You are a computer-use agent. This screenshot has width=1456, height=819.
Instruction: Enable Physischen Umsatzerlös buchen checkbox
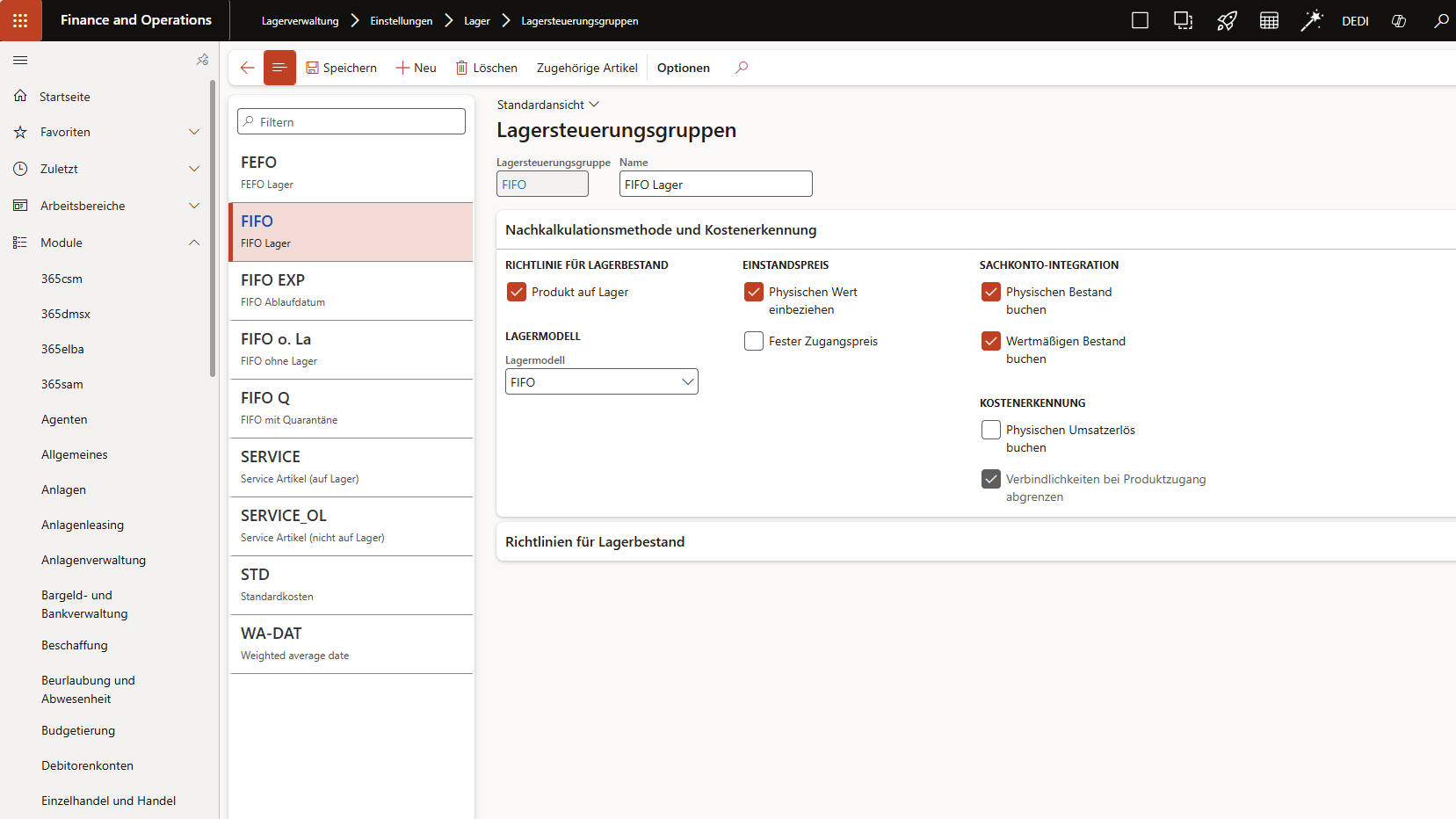tap(991, 430)
